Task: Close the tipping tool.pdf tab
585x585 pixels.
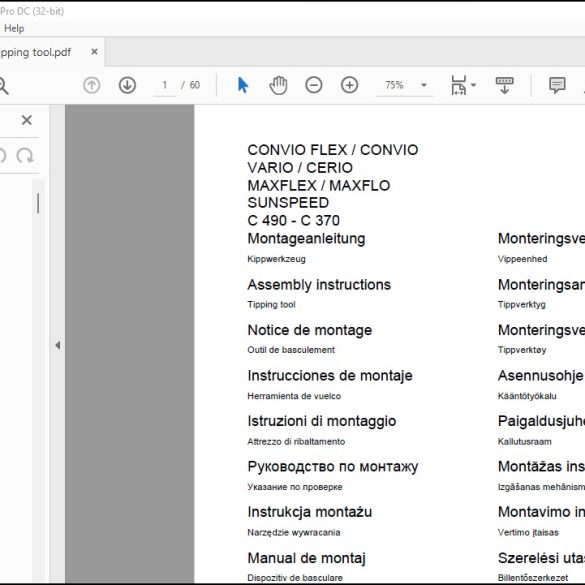Action: (95, 52)
